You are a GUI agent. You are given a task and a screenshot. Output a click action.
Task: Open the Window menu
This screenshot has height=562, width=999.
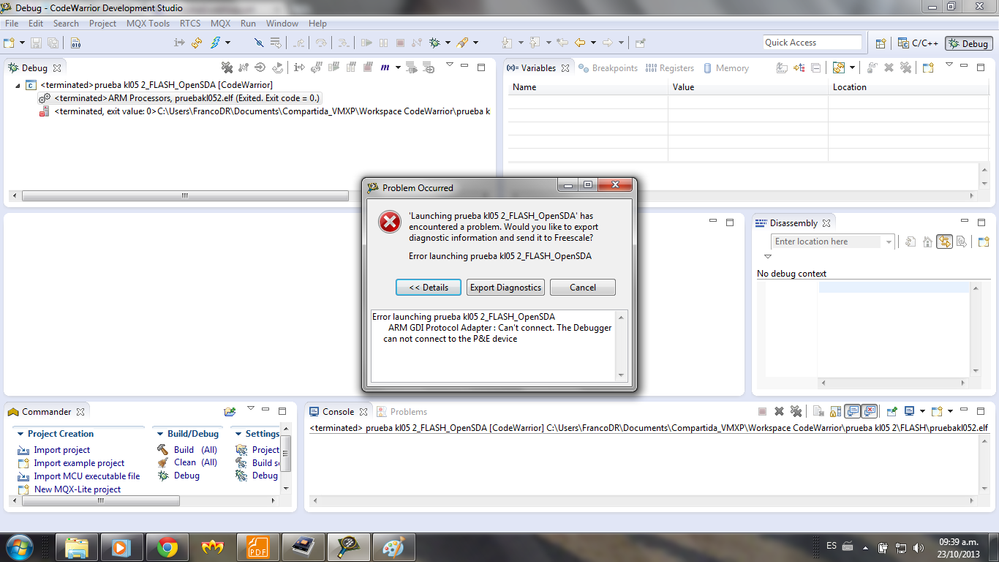pos(282,23)
